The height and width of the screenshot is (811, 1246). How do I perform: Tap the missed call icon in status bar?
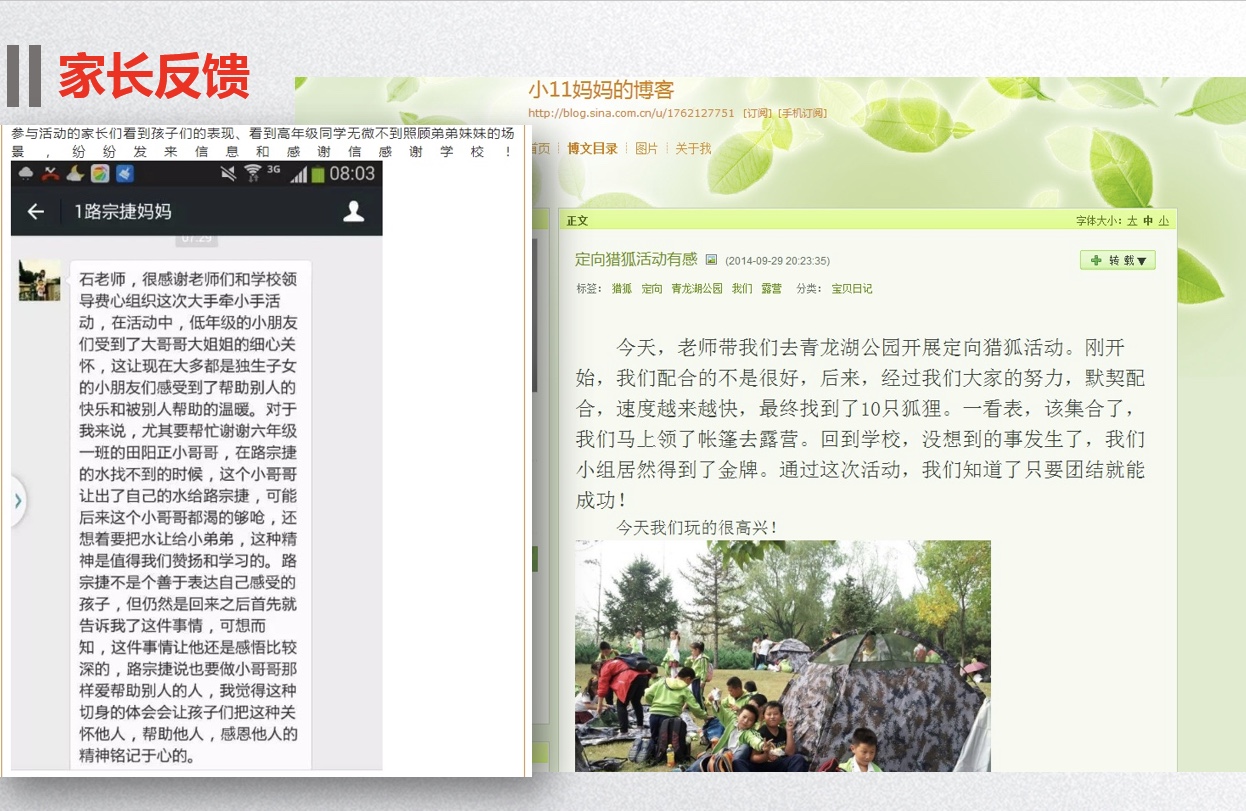tap(49, 174)
